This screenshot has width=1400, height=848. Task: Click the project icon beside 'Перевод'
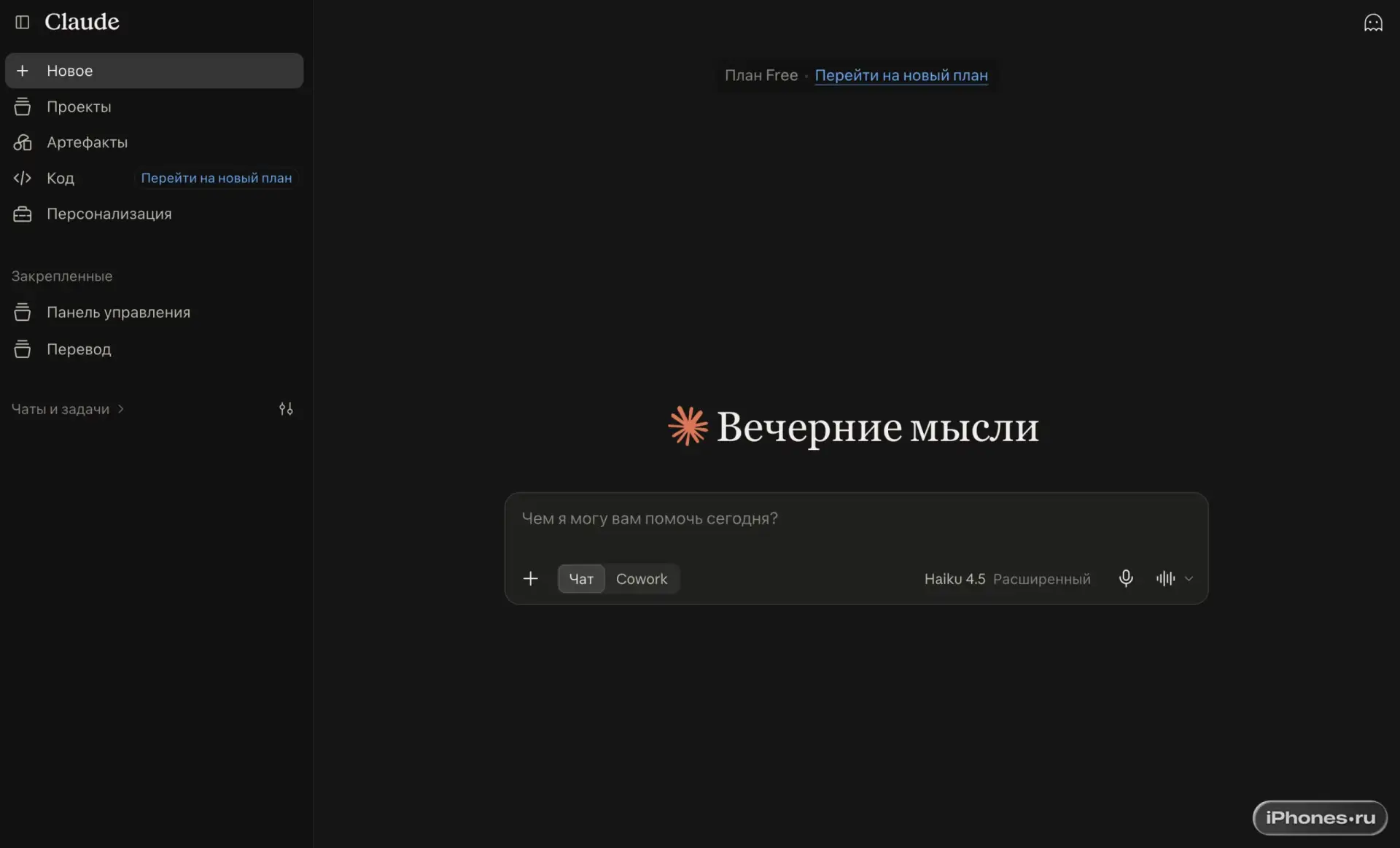click(23, 349)
